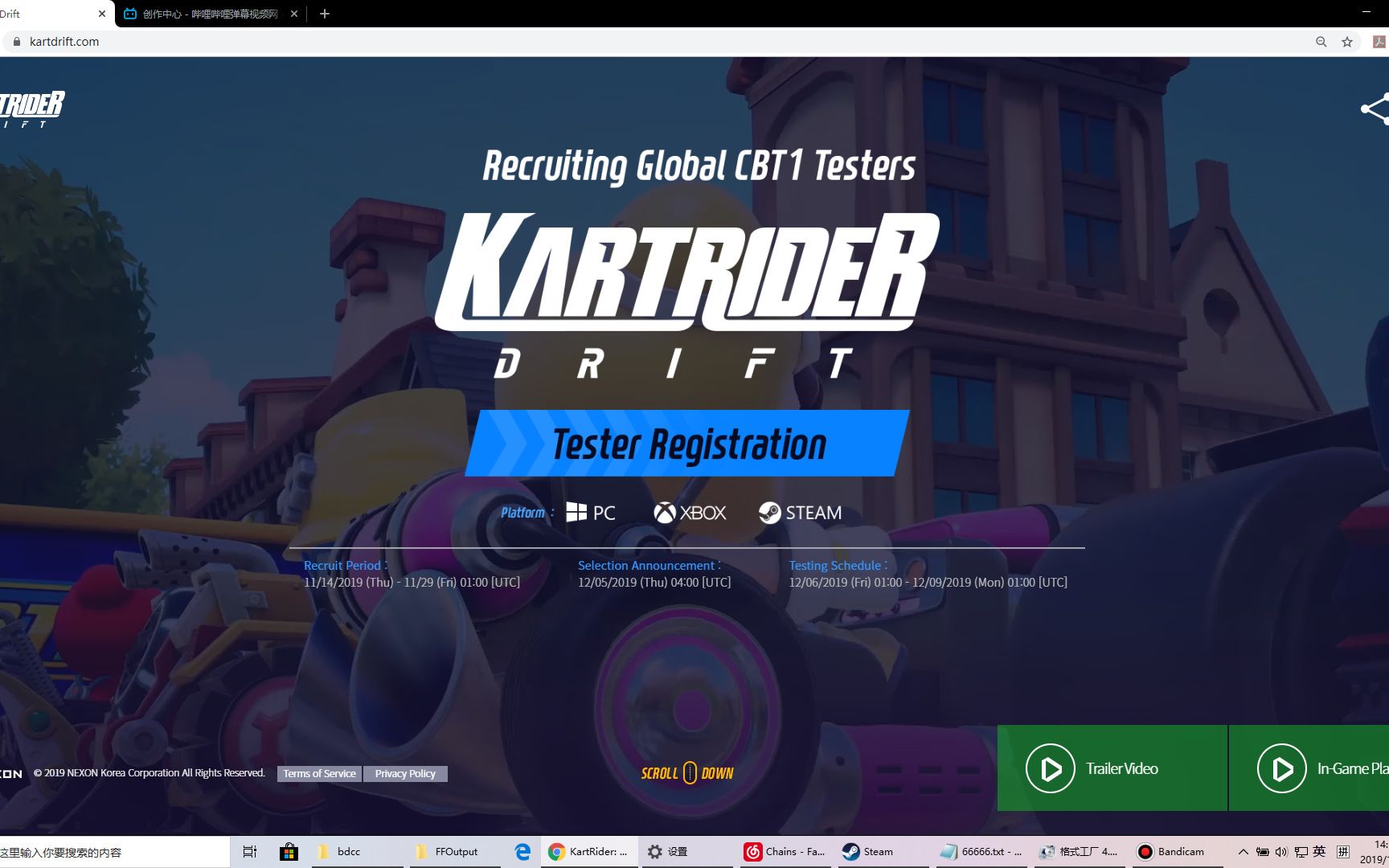Viewport: 1389px width, 868px height.
Task: Click the Testing Schedule dates text
Action: coord(928,583)
